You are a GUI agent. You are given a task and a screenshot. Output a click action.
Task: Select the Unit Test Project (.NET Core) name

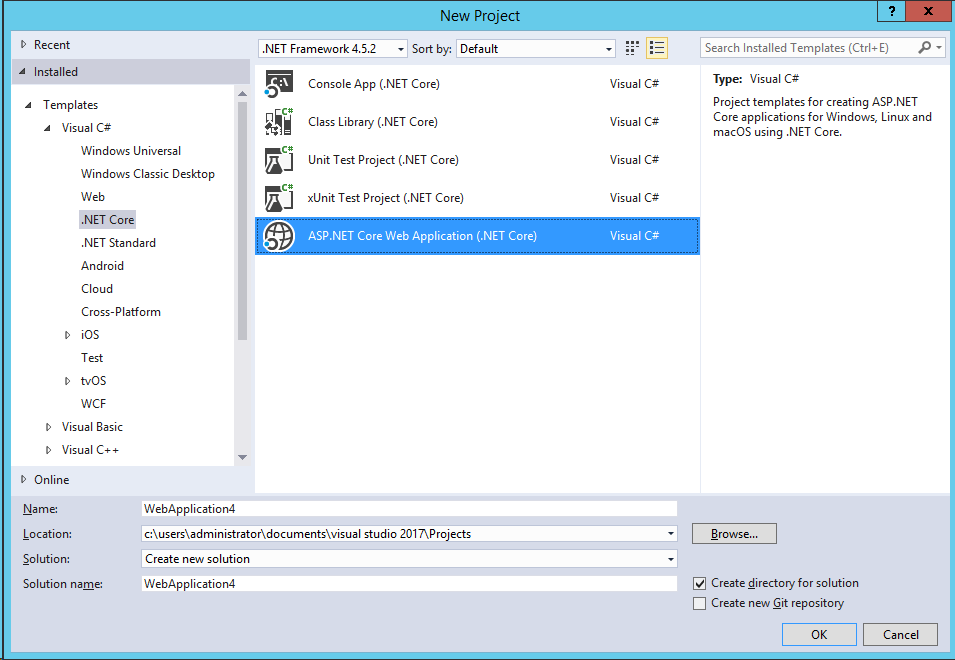(x=383, y=160)
